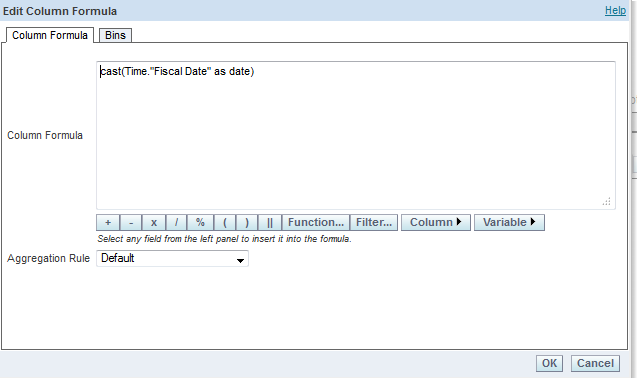Insert the multiply x operator

point(154,223)
